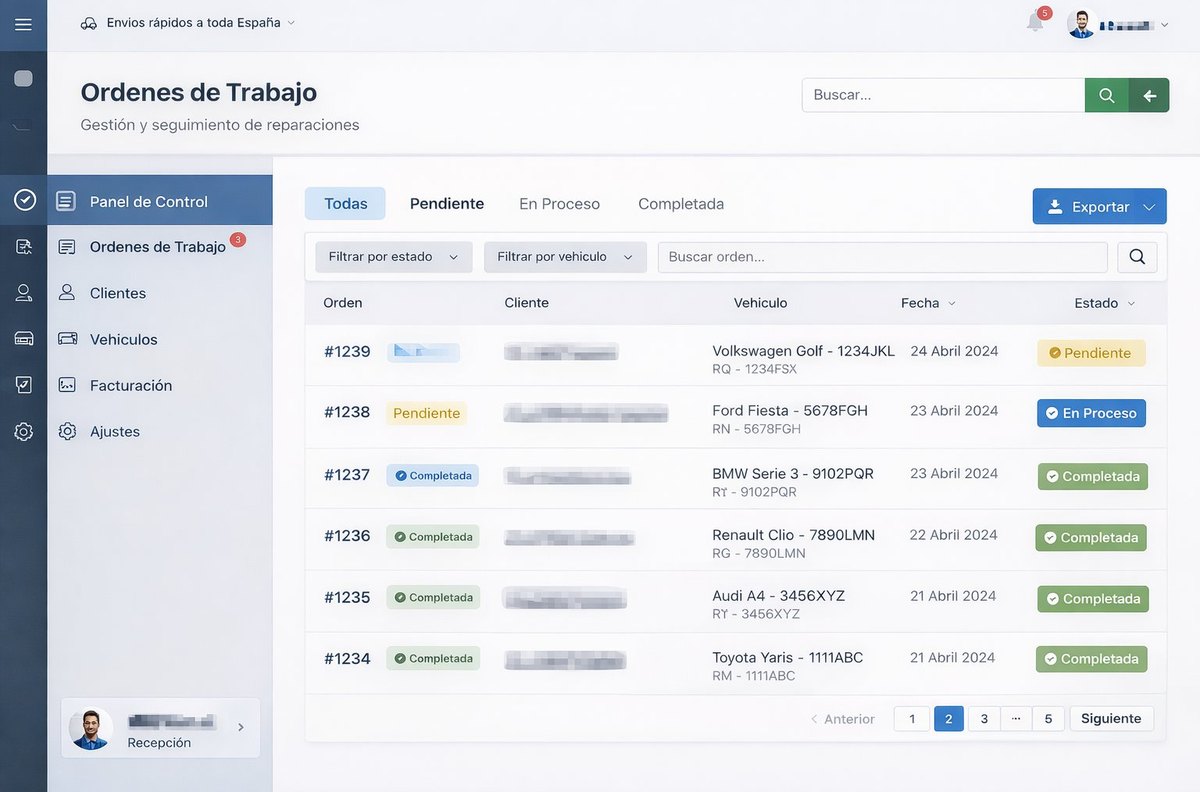Open the Envios rápidos a toda España dropdown
This screenshot has height=792, width=1200.
[190, 21]
